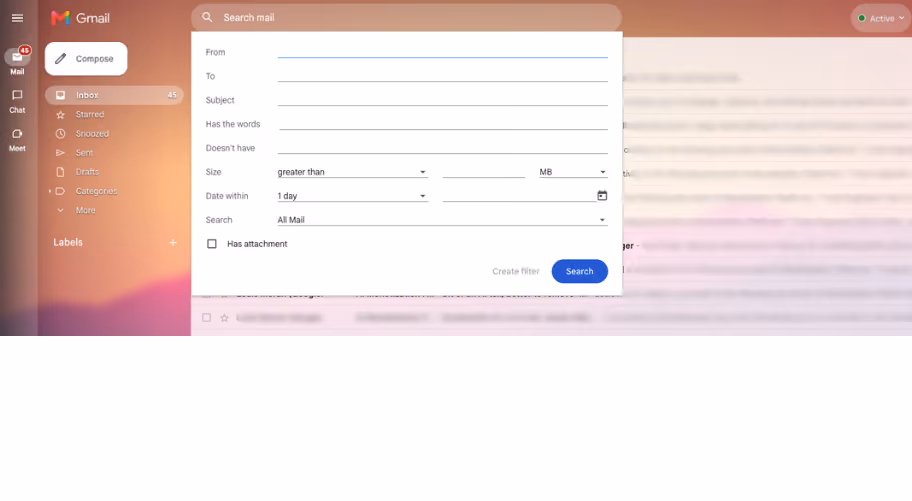Click the search magnifier icon
Viewport: 912px width, 501px height.
click(x=207, y=17)
